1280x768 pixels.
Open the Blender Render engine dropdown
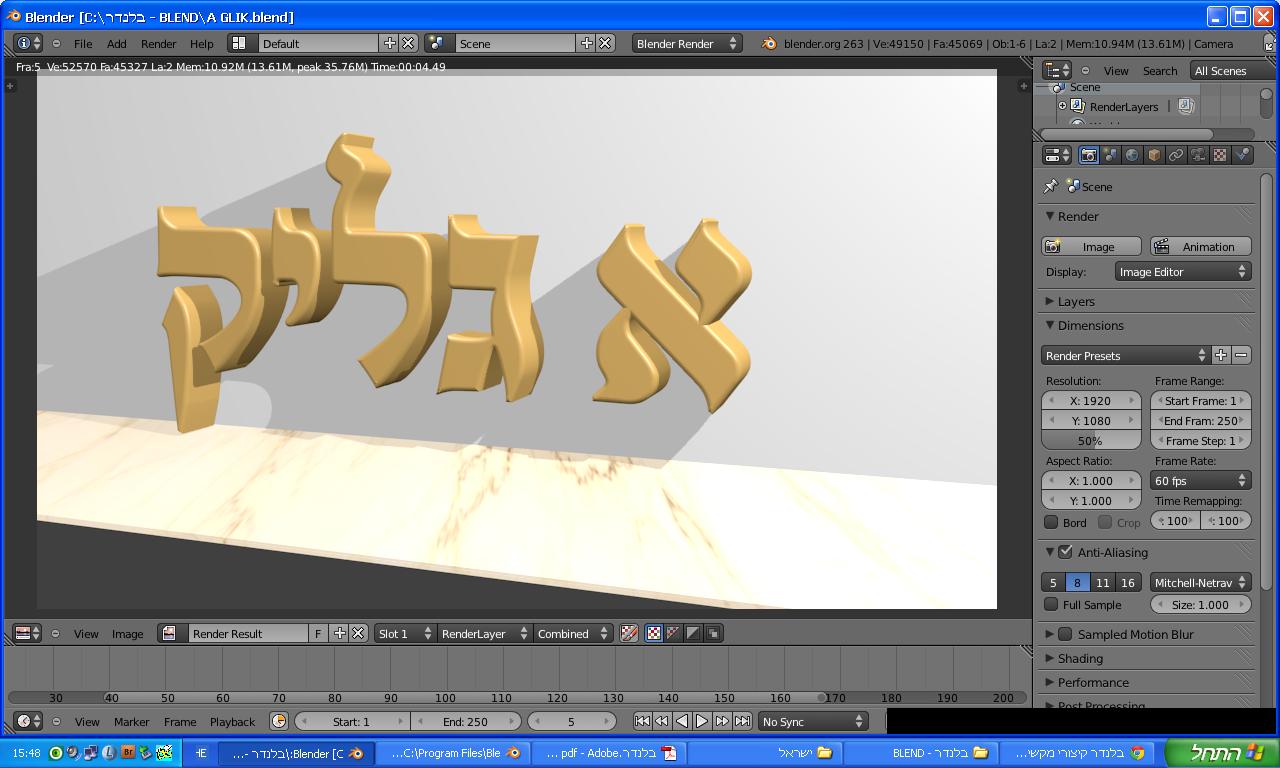687,43
